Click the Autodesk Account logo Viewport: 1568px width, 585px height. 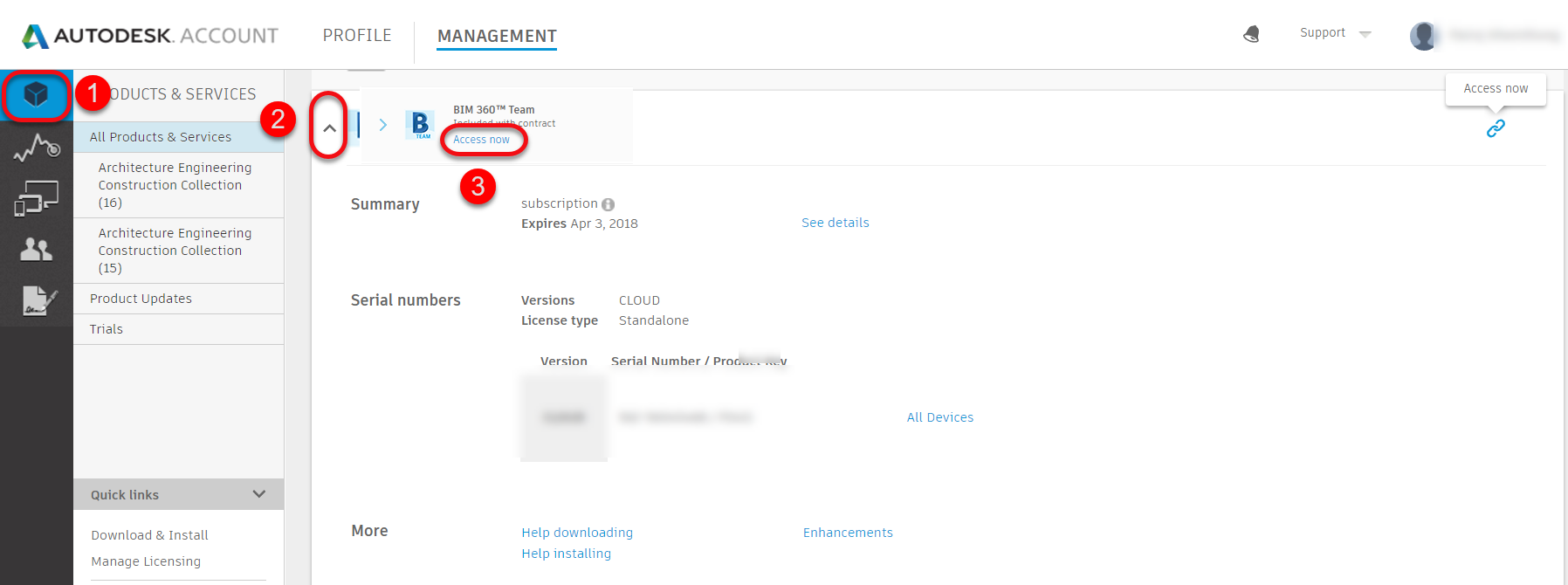click(149, 36)
